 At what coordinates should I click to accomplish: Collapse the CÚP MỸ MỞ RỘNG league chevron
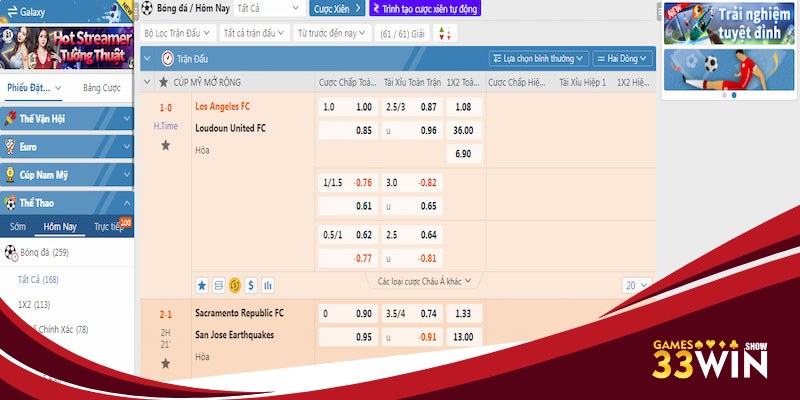[x=147, y=82]
